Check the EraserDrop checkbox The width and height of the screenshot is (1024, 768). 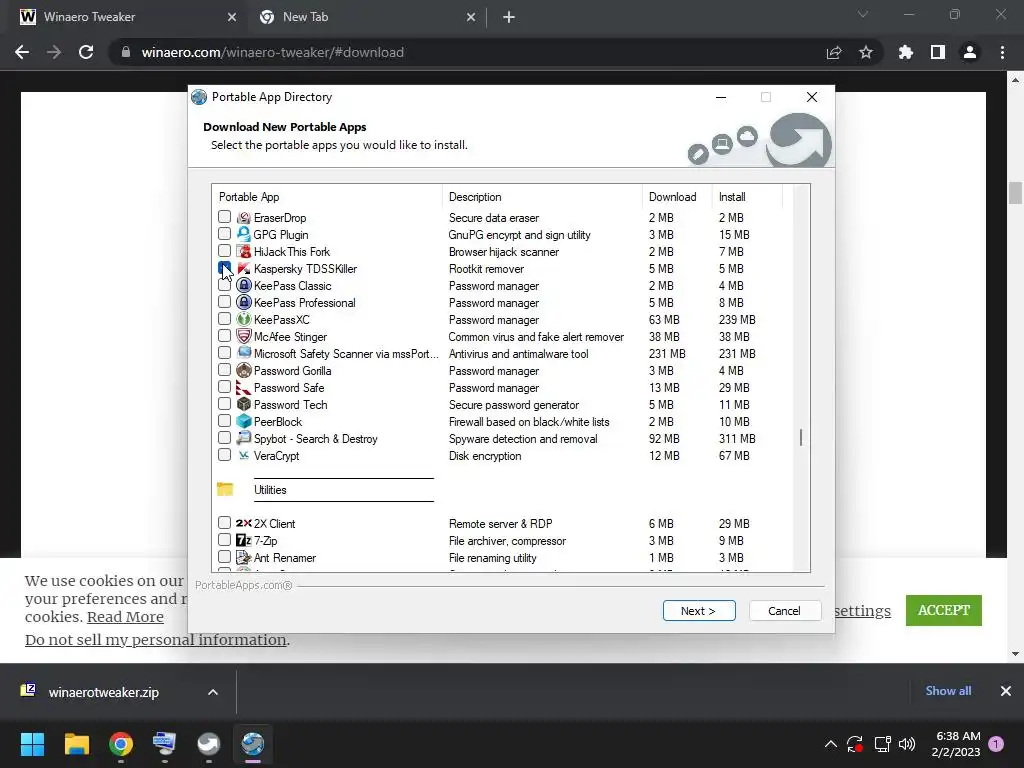[224, 217]
